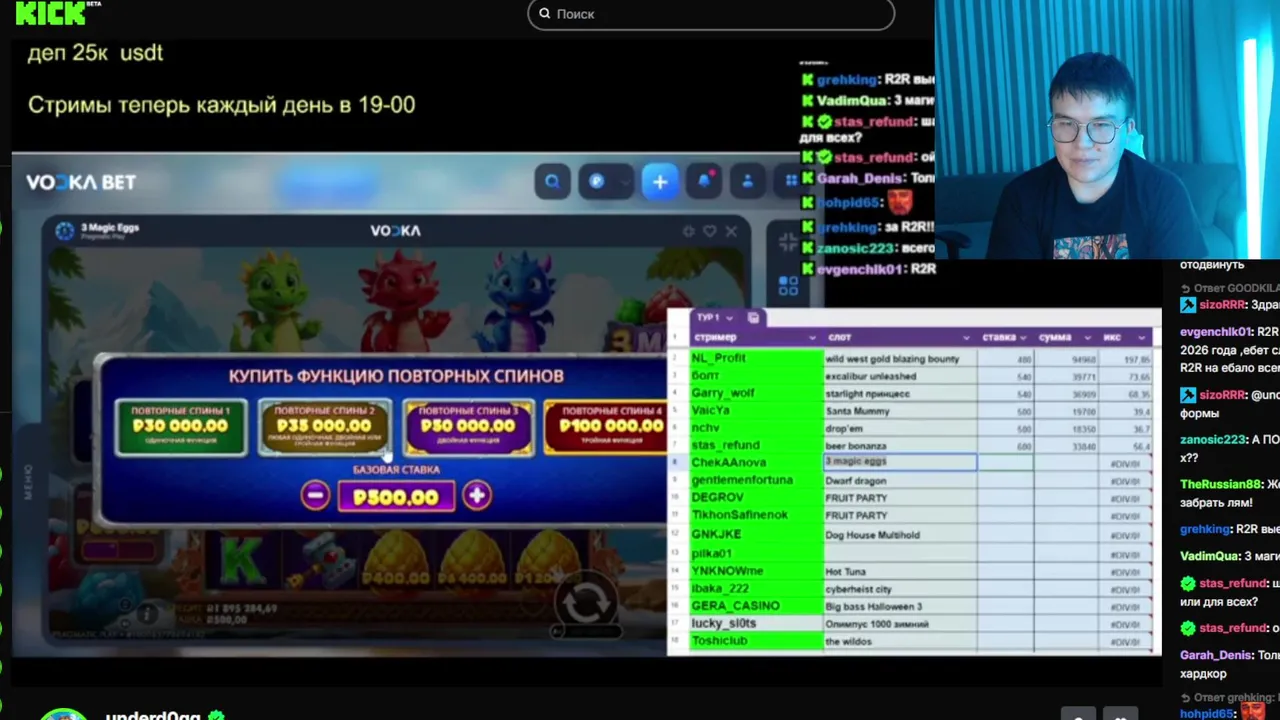Close the 3 Magic Eggs game window

(732, 231)
